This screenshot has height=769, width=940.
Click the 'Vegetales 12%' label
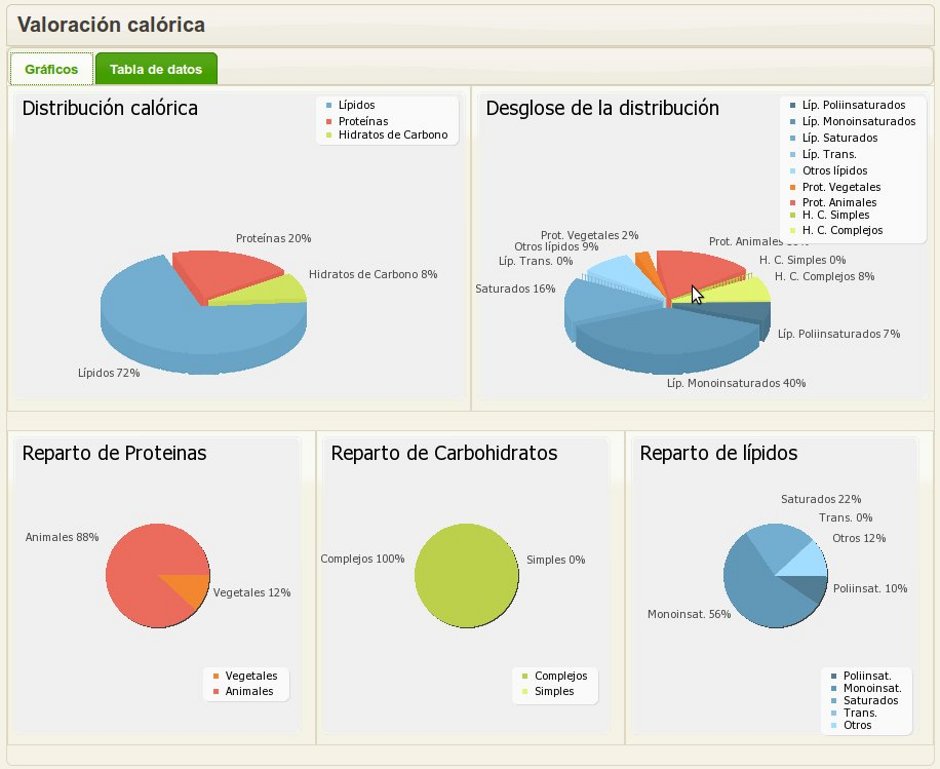pos(252,592)
